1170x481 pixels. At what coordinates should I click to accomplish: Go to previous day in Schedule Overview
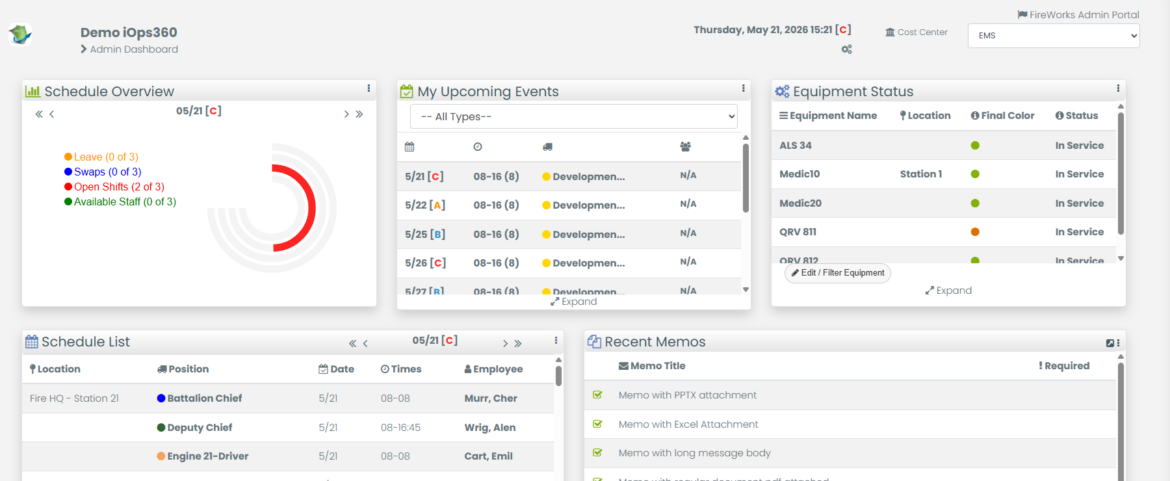(52, 114)
